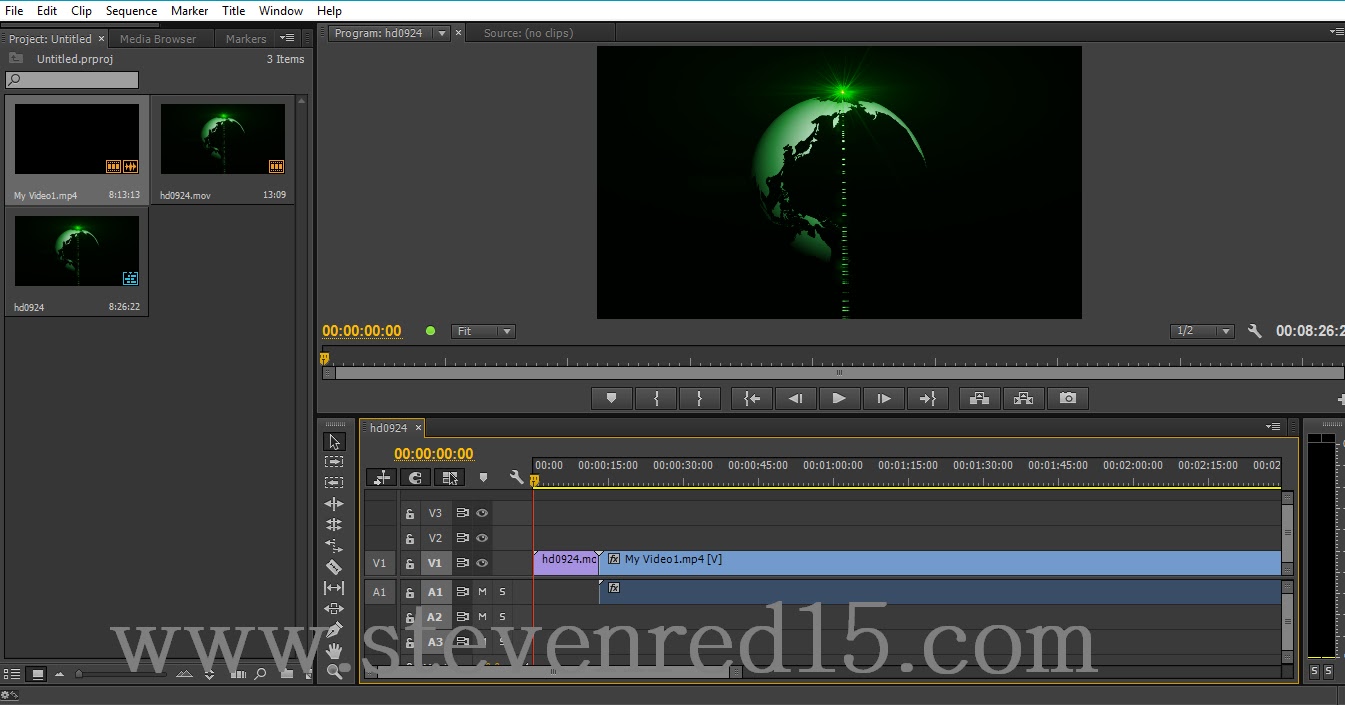Go to Out point button

pyautogui.click(x=928, y=398)
